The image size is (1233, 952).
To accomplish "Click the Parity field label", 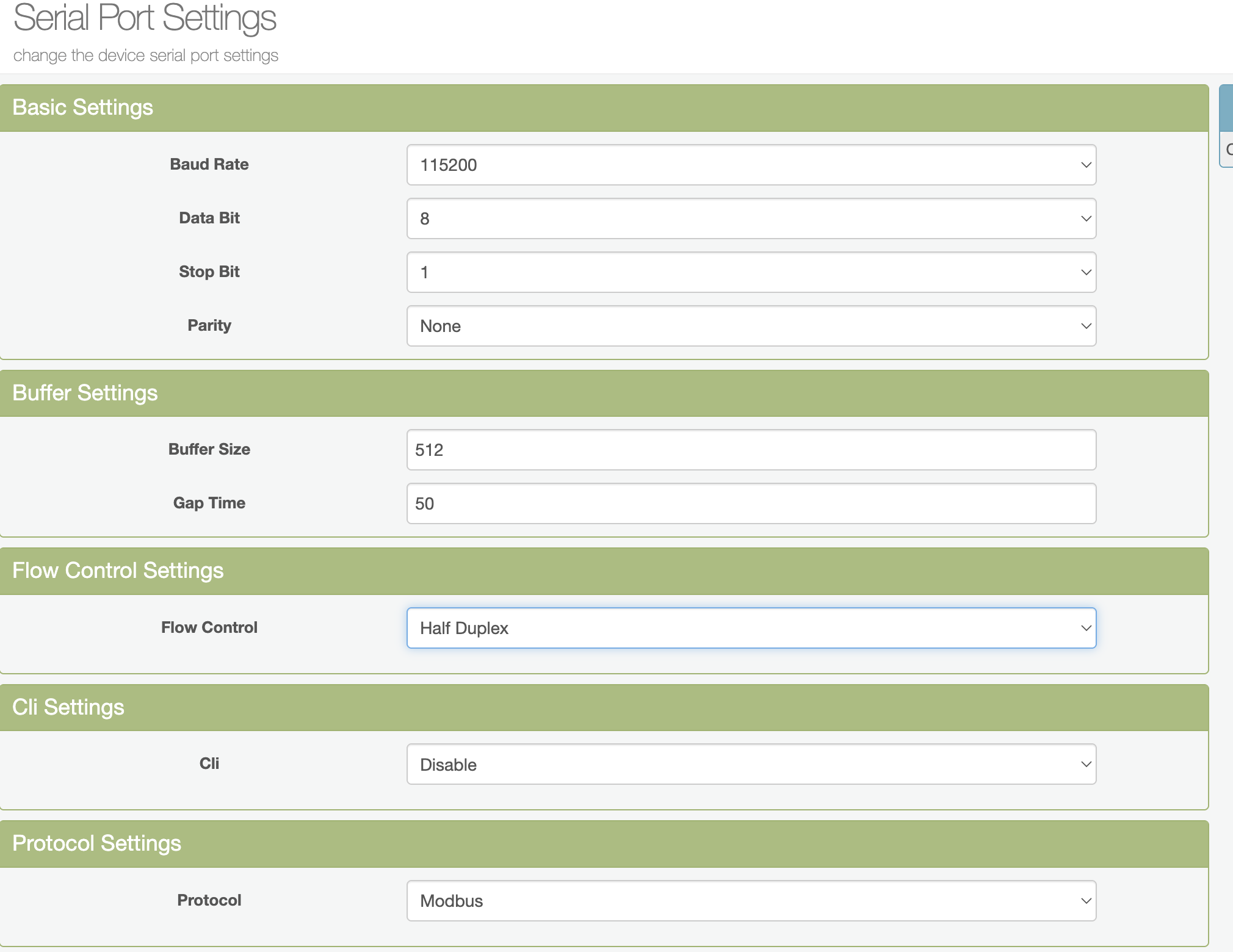I will 209,325.
